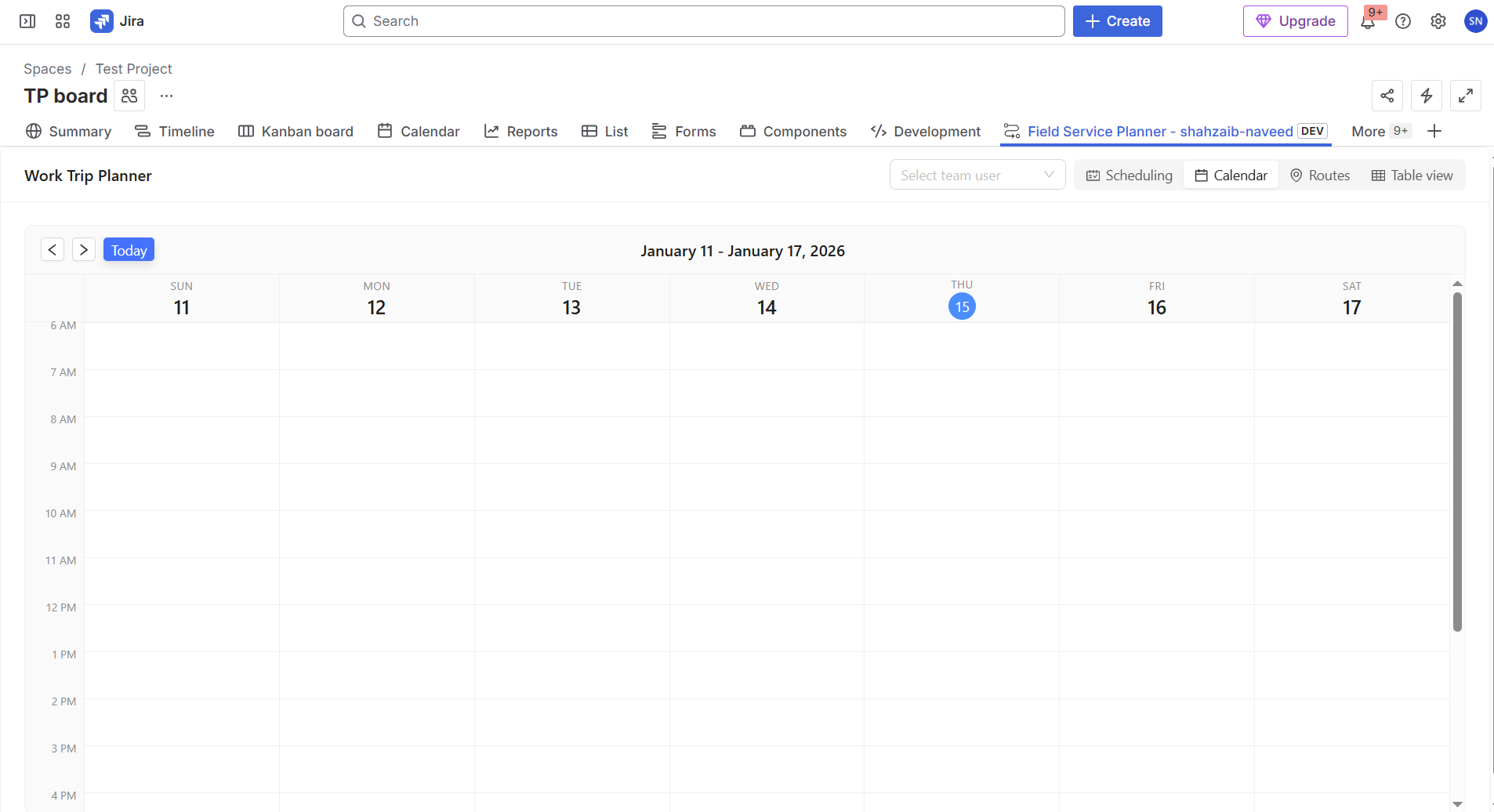Click the TP board title
Image resolution: width=1494 pixels, height=812 pixels.
pyautogui.click(x=66, y=96)
